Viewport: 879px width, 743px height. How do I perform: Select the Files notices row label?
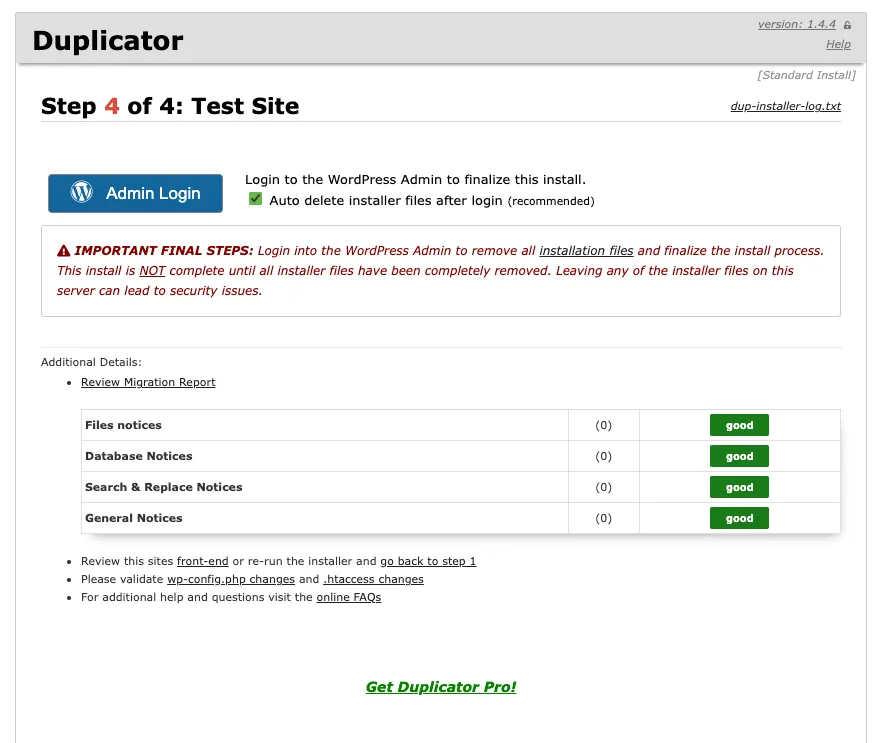click(x=123, y=425)
